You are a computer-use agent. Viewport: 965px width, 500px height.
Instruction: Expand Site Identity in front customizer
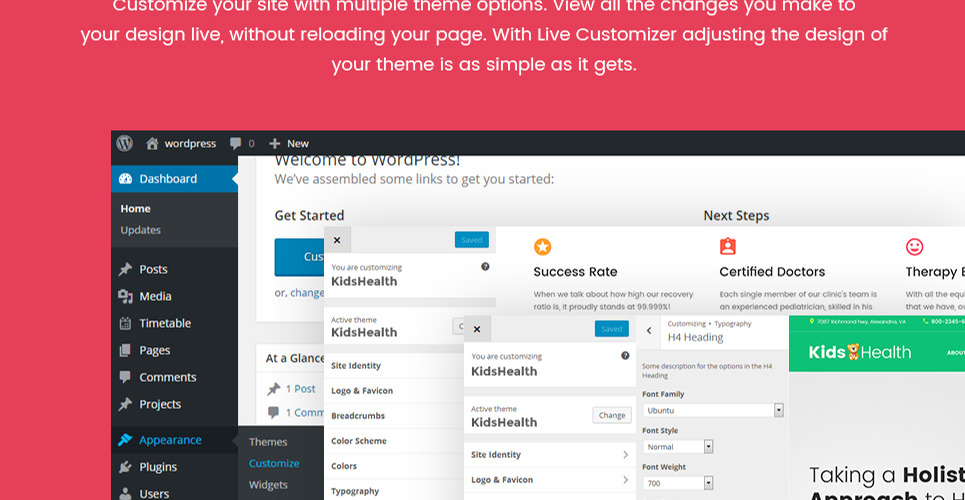[x=550, y=454]
